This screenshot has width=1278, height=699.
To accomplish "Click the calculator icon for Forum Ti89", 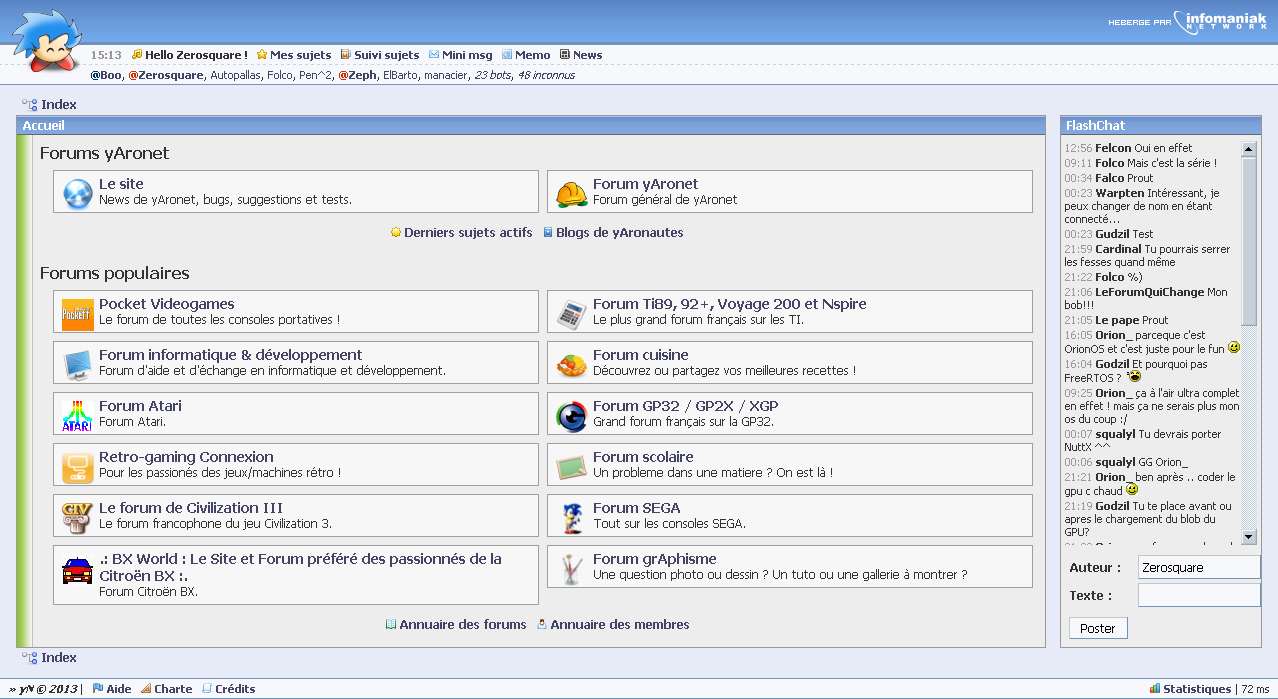I will pyautogui.click(x=571, y=314).
